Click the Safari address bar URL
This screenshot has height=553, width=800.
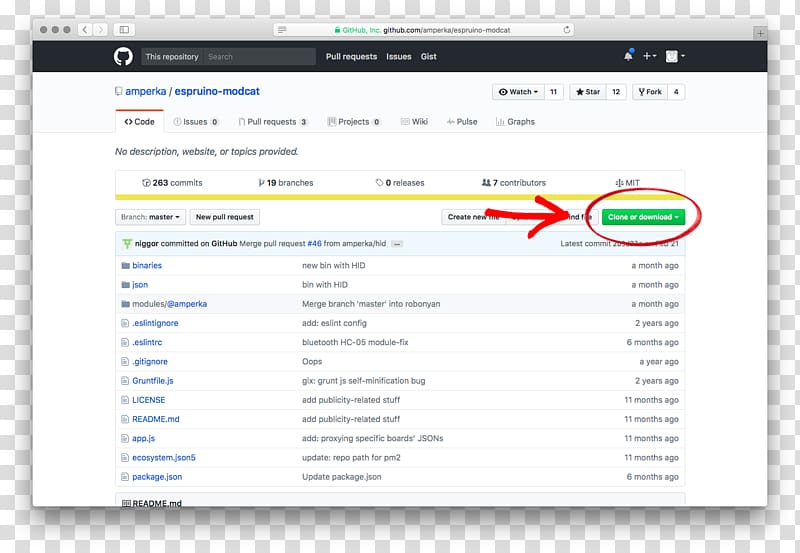tap(423, 30)
